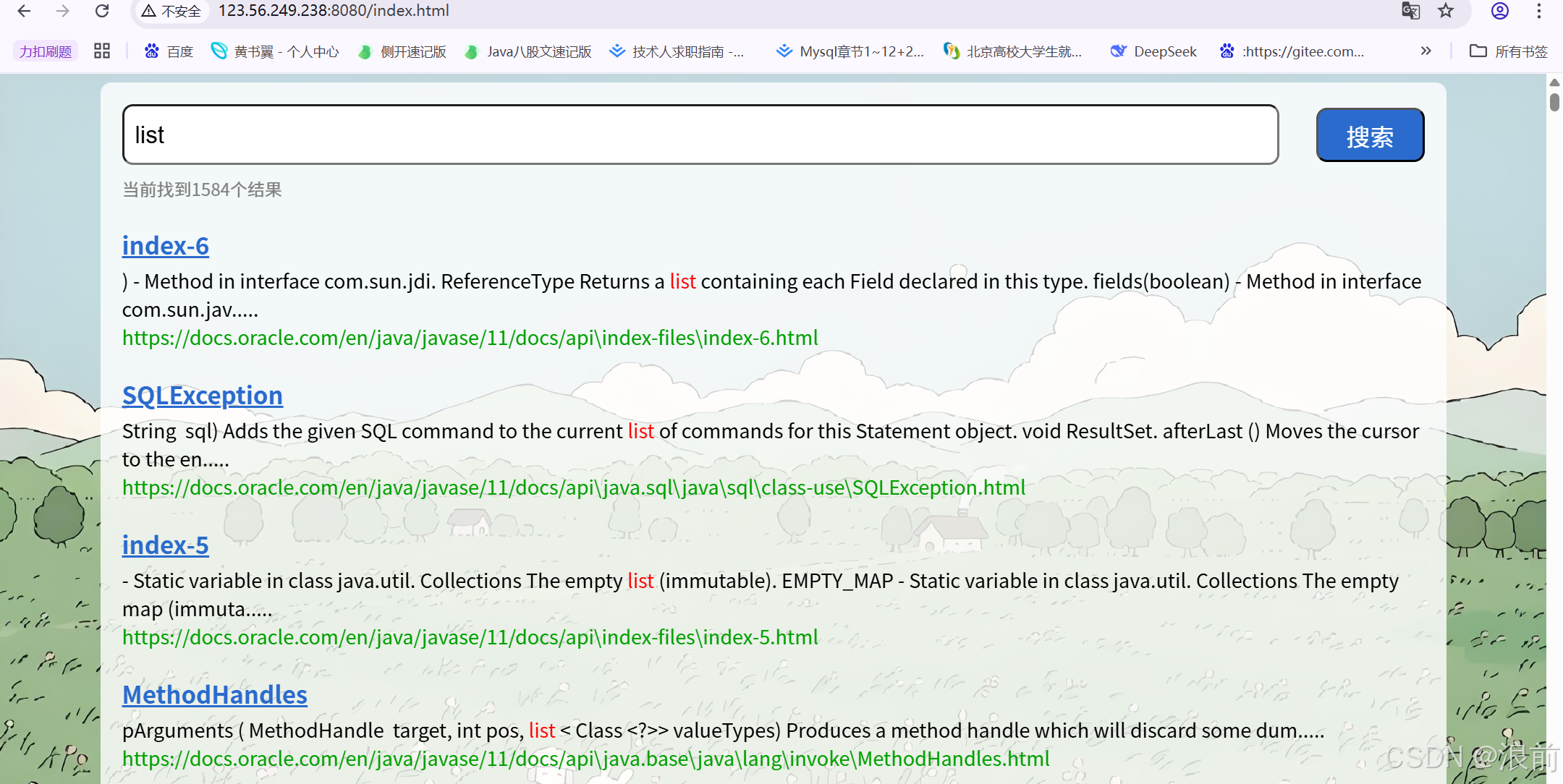This screenshot has height=784, width=1563.
Task: Focus the search input containing list
Action: (700, 135)
